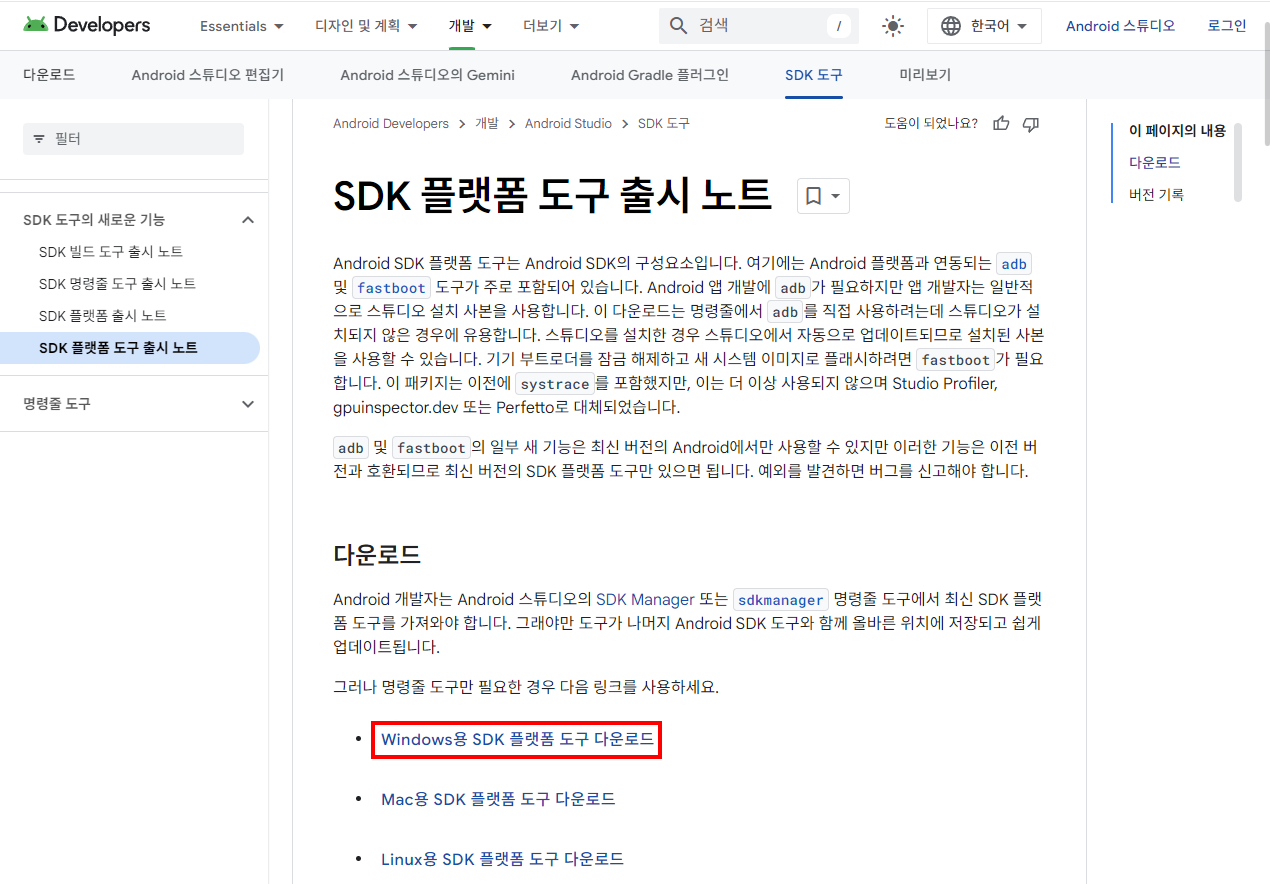Viewport: 1270px width, 884px height.
Task: Open the 디자인 및 계획 dropdown menu
Action: coord(366,26)
